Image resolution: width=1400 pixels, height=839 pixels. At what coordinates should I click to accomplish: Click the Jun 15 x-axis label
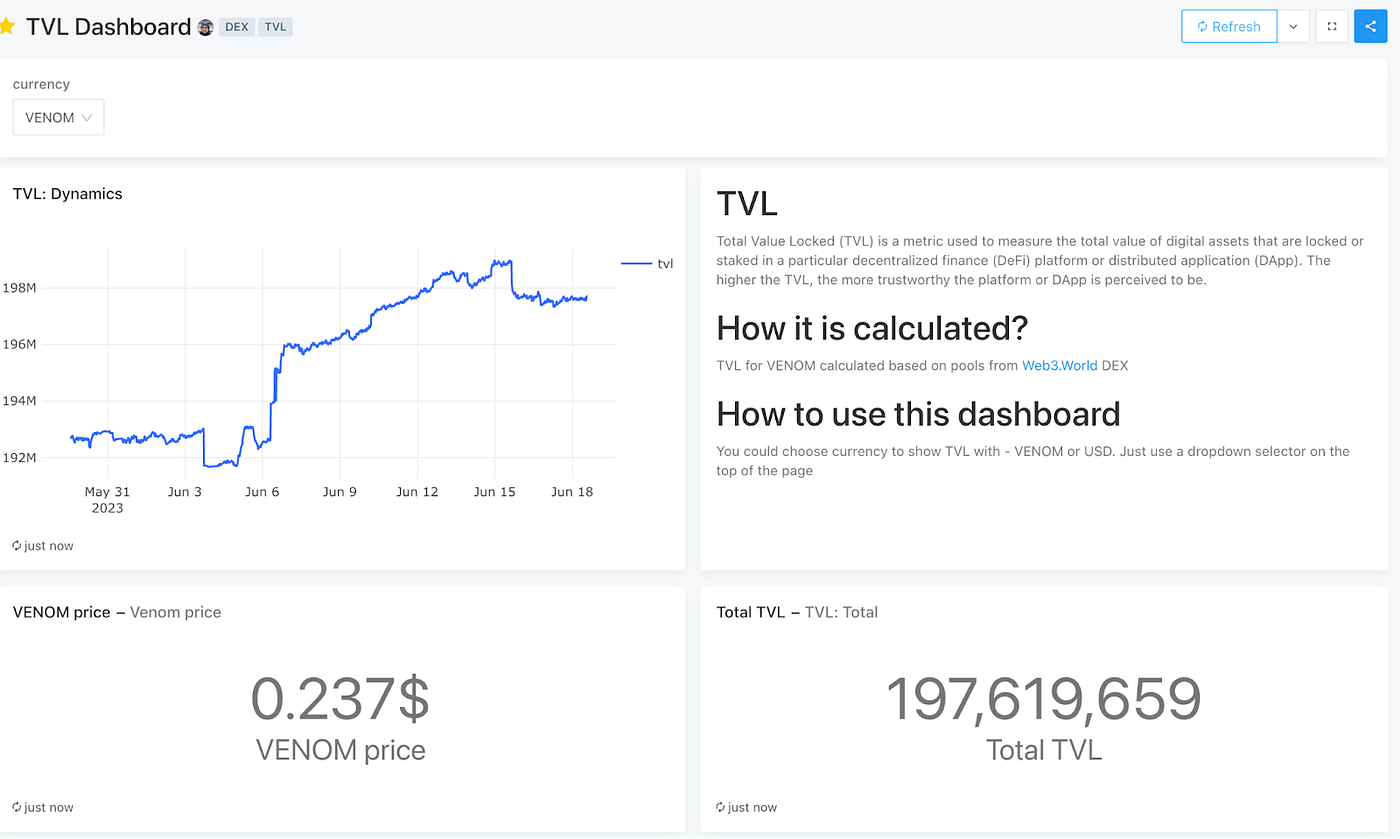(x=494, y=492)
